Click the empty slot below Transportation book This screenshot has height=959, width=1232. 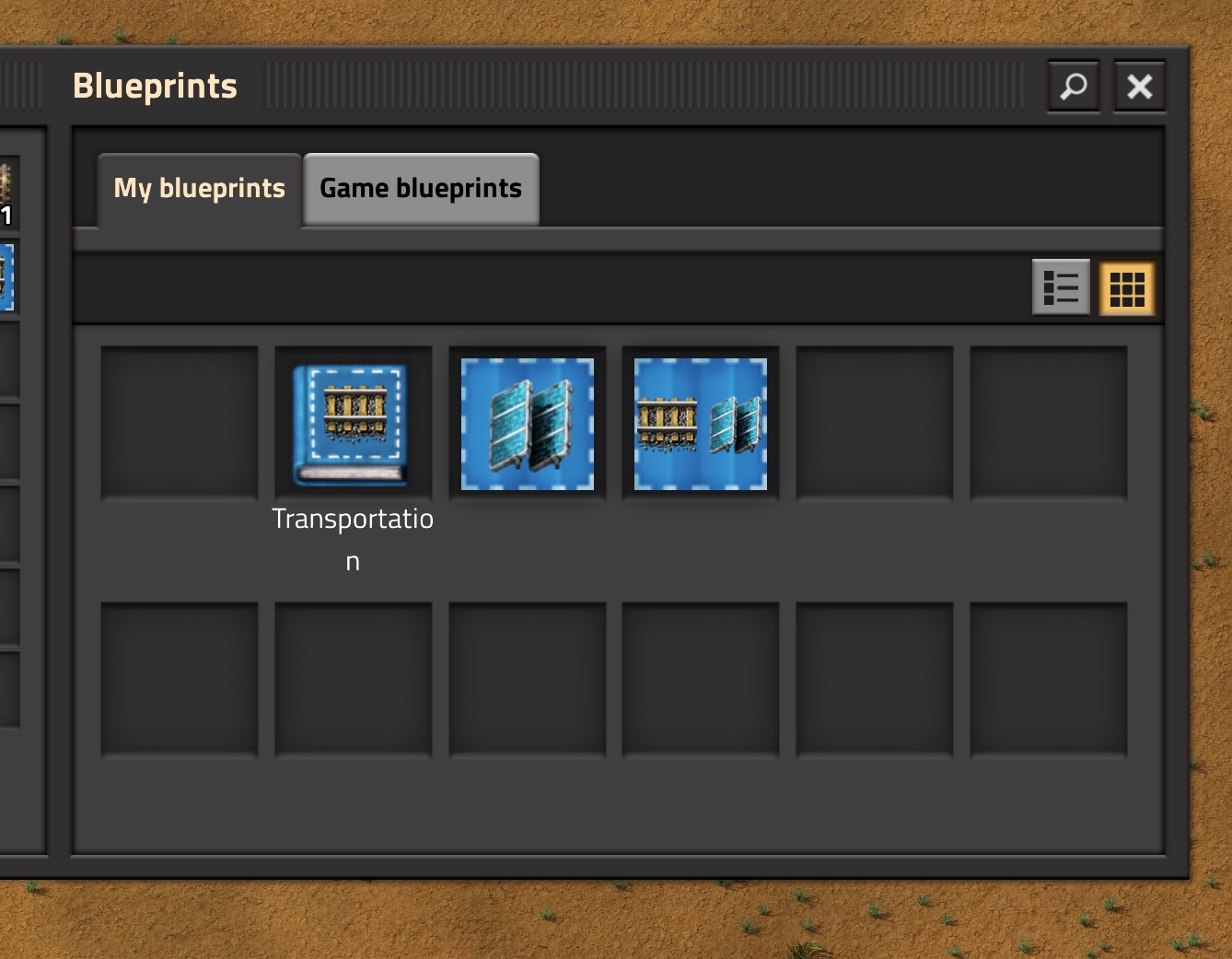pos(353,681)
